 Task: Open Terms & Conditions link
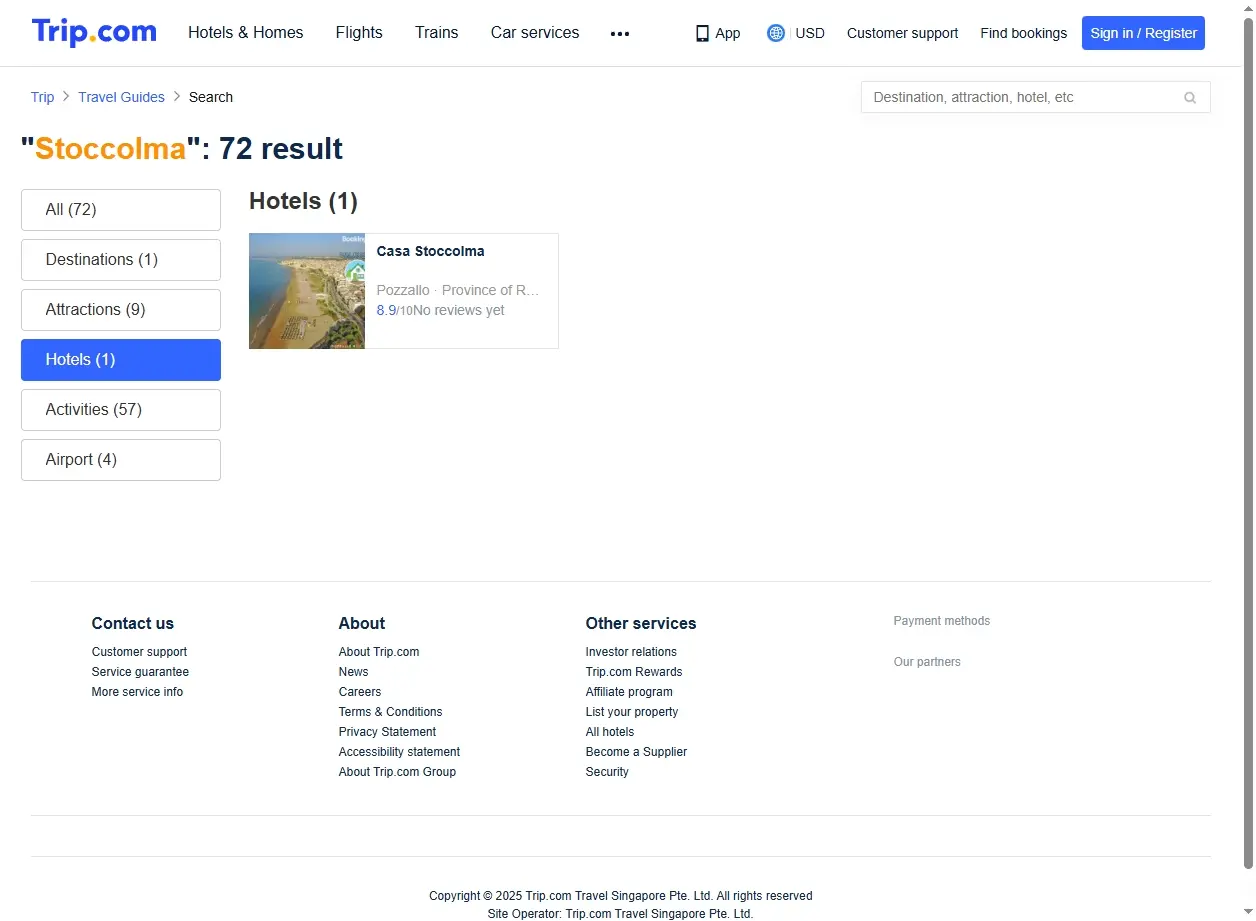(390, 712)
